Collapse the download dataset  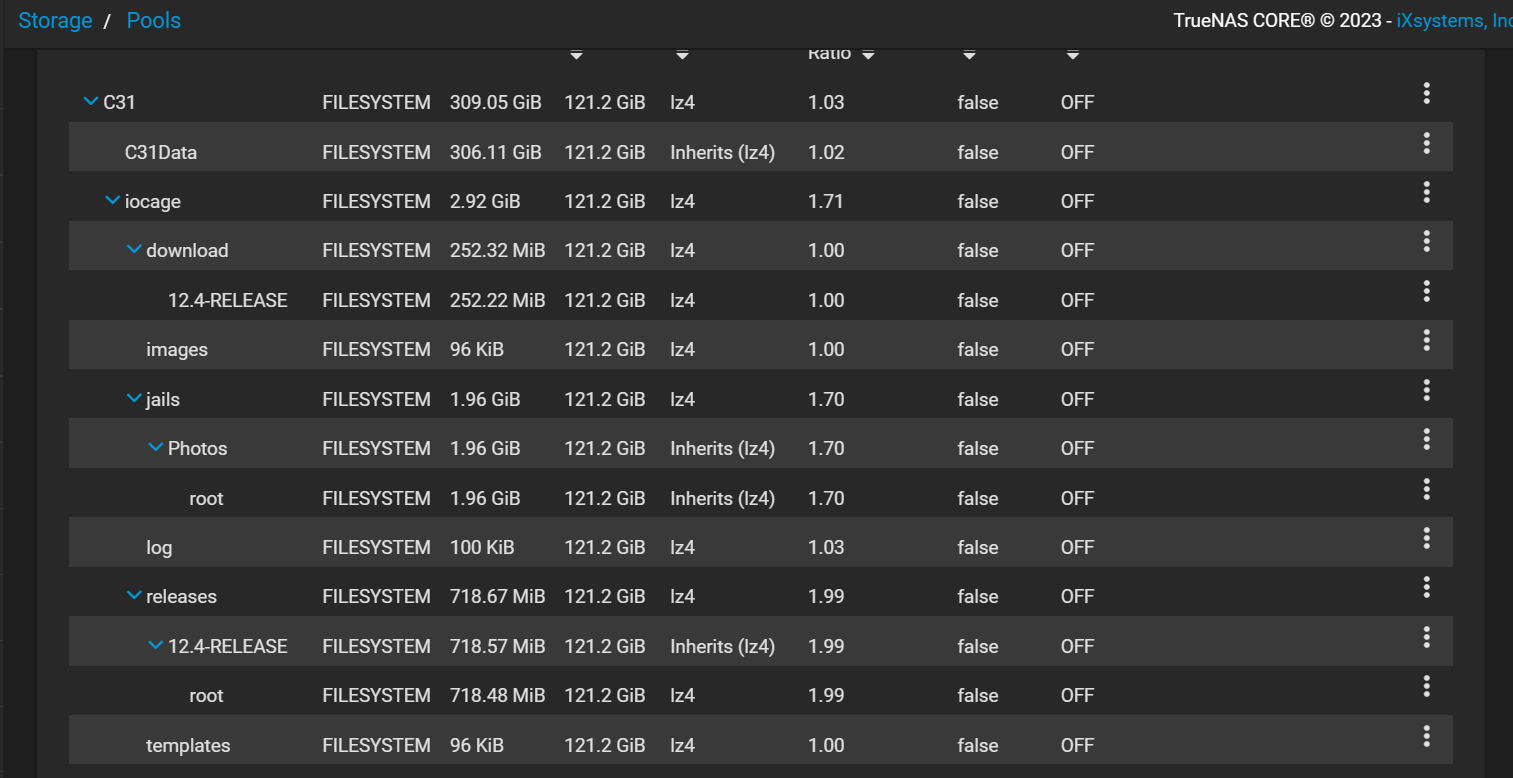(134, 250)
